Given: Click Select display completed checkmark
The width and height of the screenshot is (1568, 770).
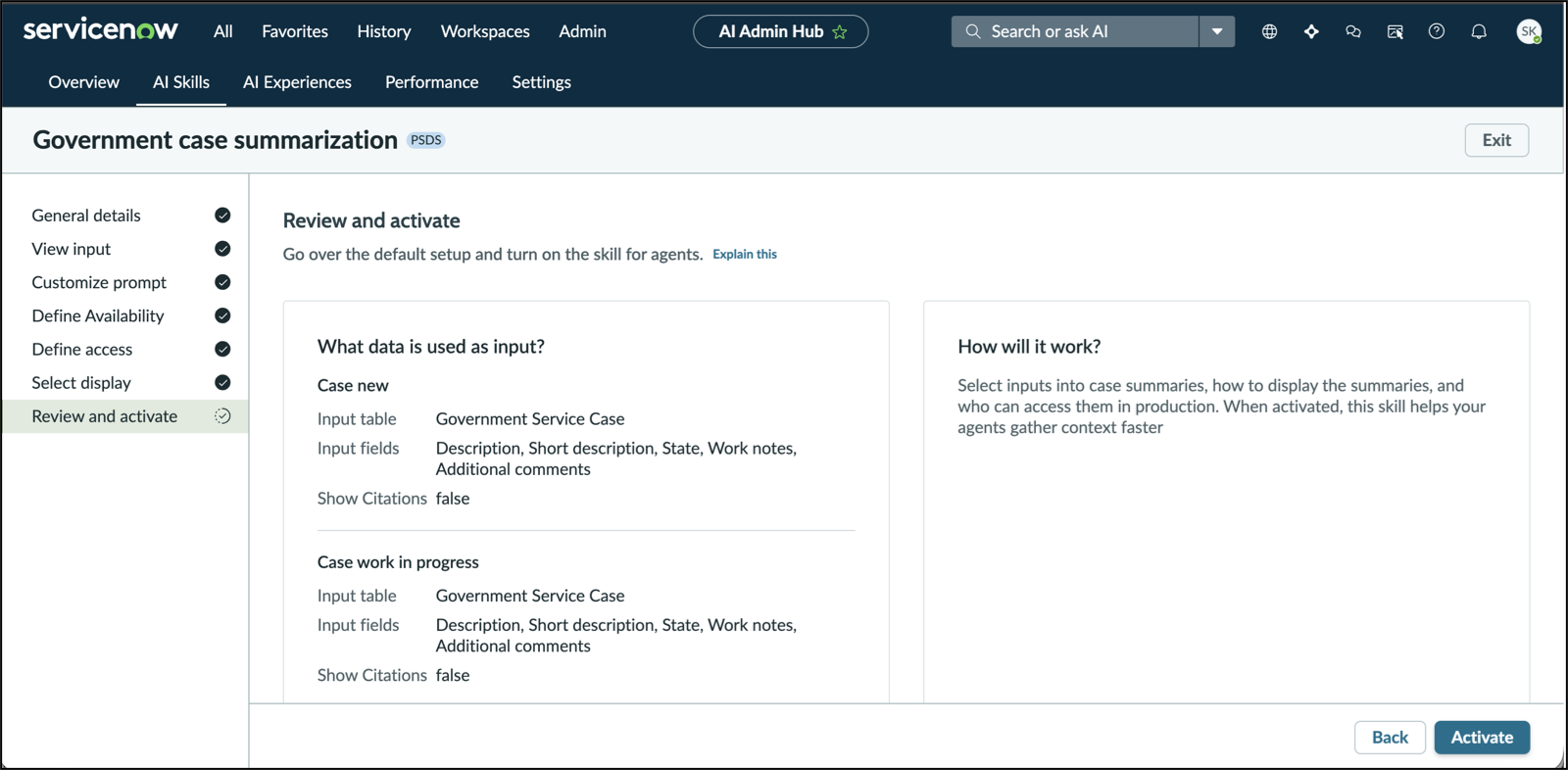Looking at the screenshot, I should point(222,382).
